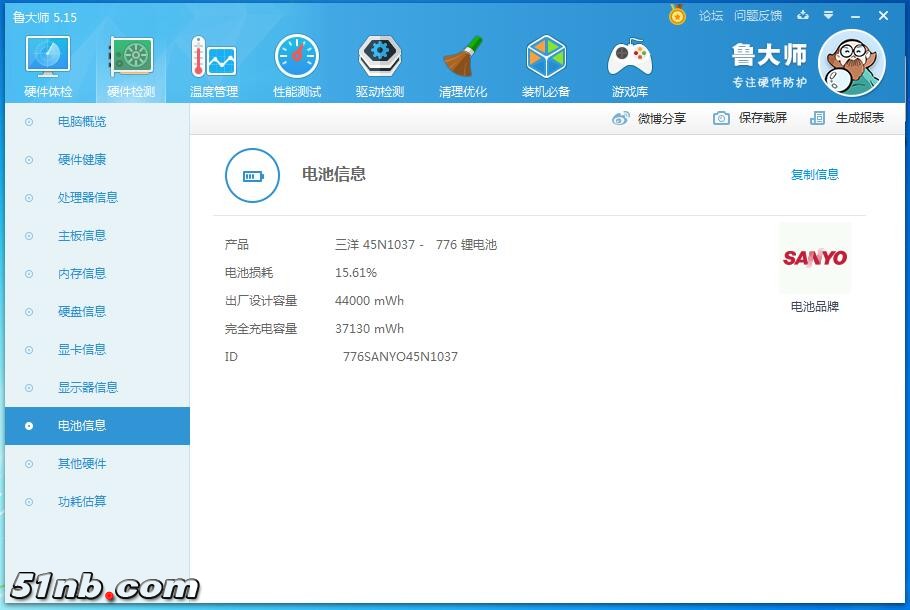Click the download icon near 论坛
910x610 pixels.
coord(803,16)
